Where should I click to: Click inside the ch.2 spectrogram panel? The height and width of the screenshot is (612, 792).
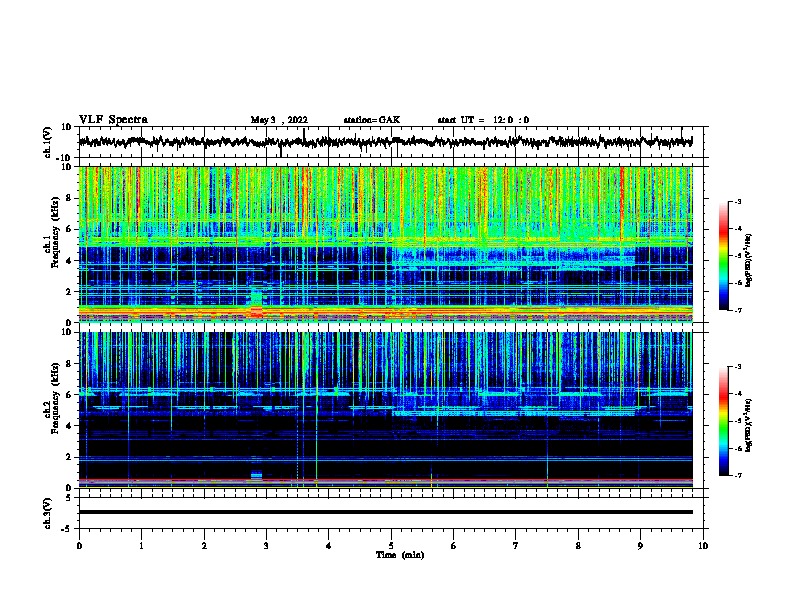pyautogui.click(x=385, y=410)
